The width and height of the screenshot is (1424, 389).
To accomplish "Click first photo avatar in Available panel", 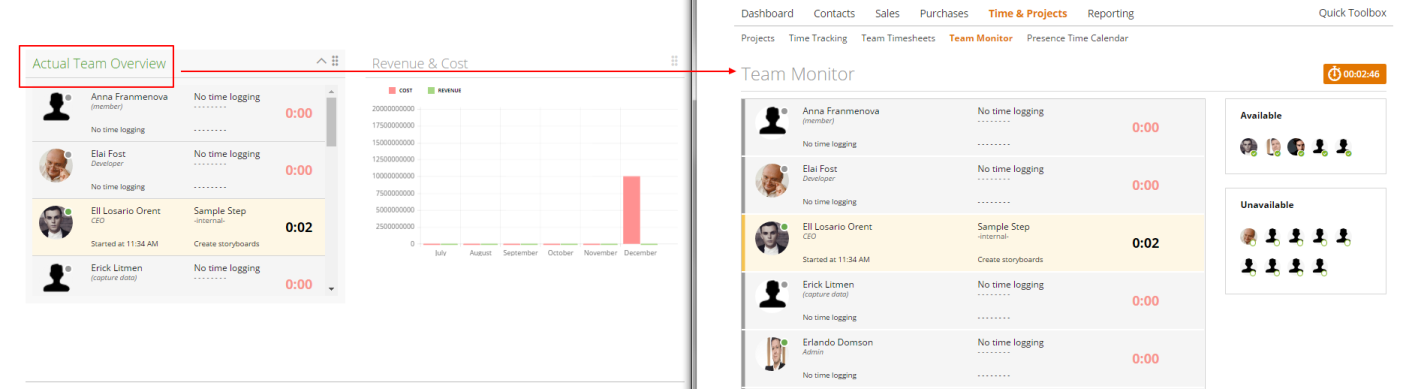I will (x=1248, y=147).
